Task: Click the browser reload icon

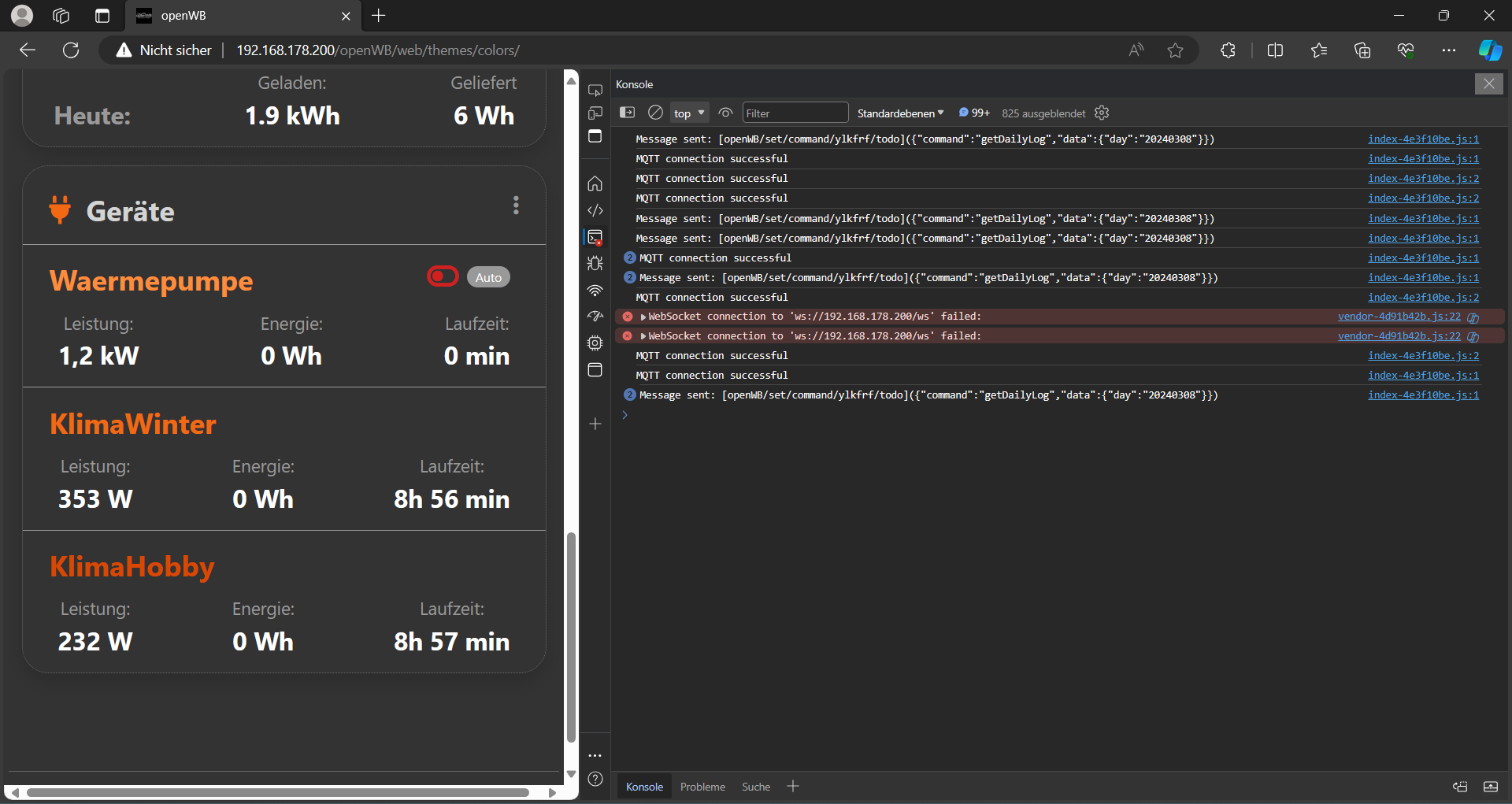Action: click(x=70, y=50)
